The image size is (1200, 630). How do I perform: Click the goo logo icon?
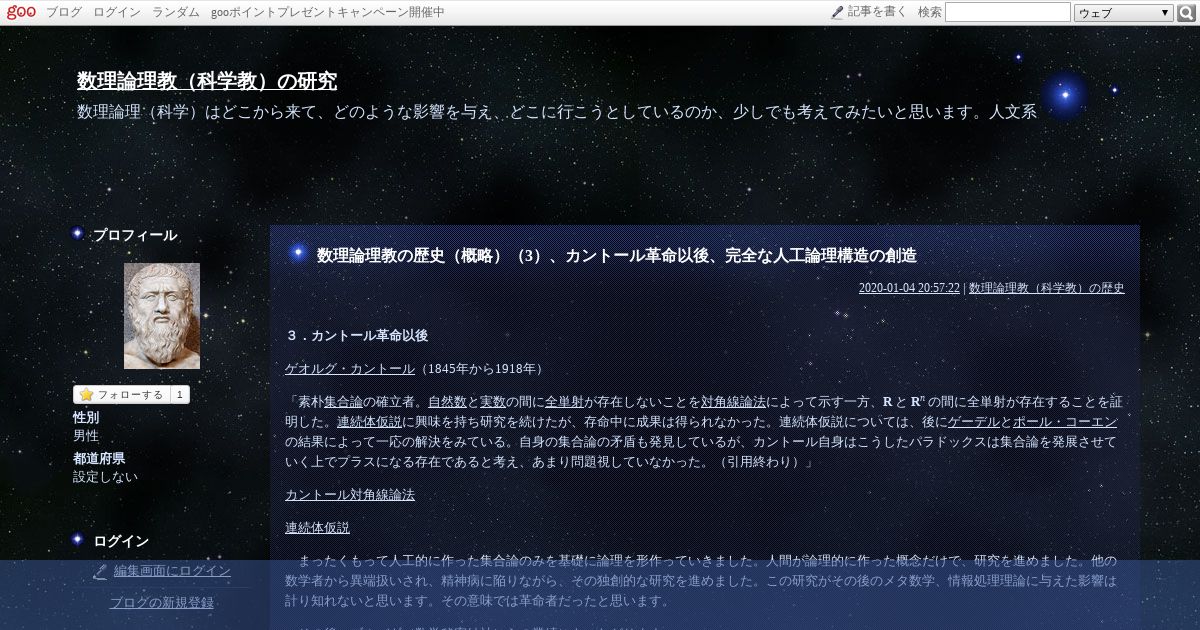coord(21,12)
